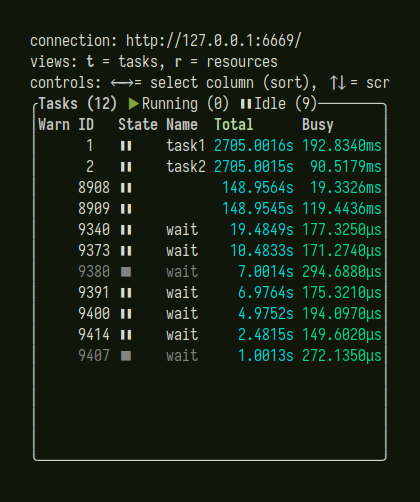Click busy time 192.8340ms
The width and height of the screenshot is (420, 502).
pyautogui.click(x=342, y=146)
